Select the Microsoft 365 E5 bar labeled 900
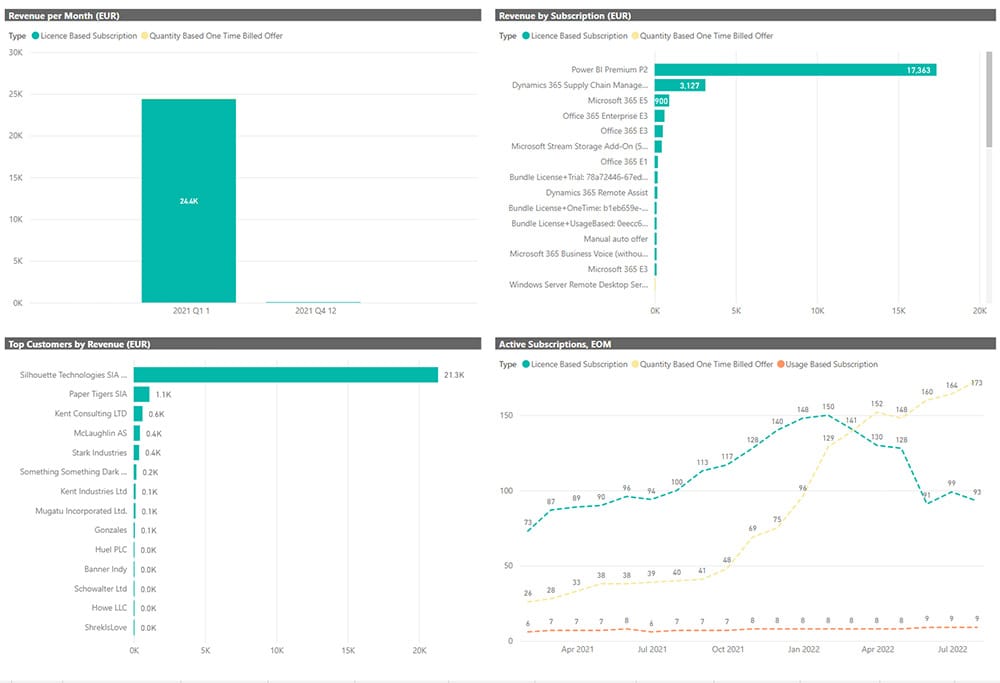The image size is (1000, 683). pos(661,101)
